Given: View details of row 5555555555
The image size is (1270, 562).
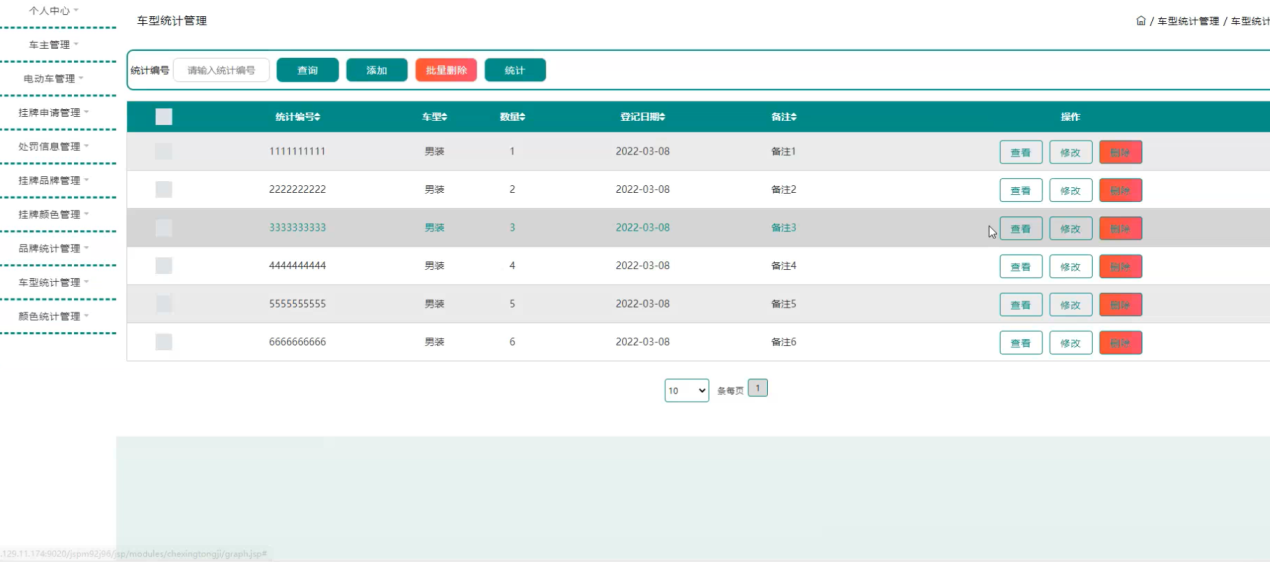Looking at the screenshot, I should coord(1021,304).
